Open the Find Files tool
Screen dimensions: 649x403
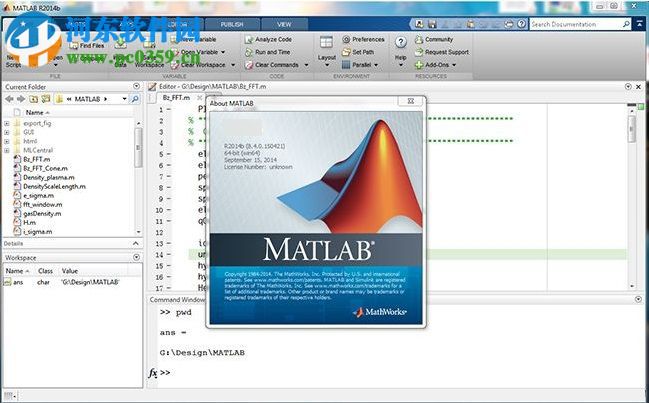tap(87, 46)
